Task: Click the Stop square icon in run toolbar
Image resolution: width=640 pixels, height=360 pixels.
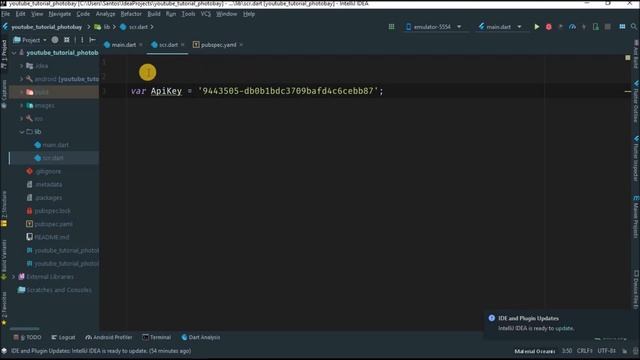Action: coord(608,27)
